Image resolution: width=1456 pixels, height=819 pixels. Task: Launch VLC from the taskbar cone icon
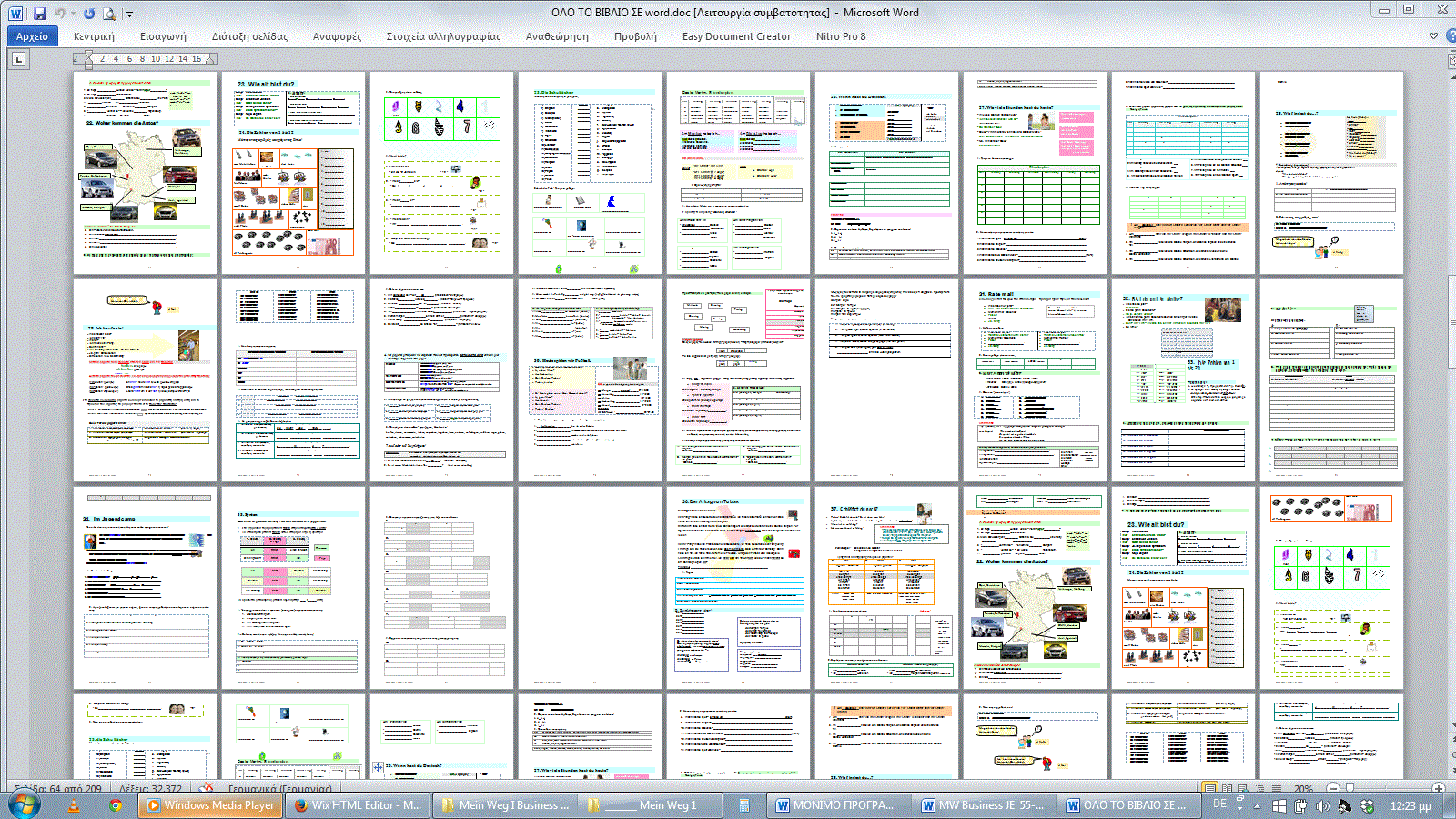point(74,805)
